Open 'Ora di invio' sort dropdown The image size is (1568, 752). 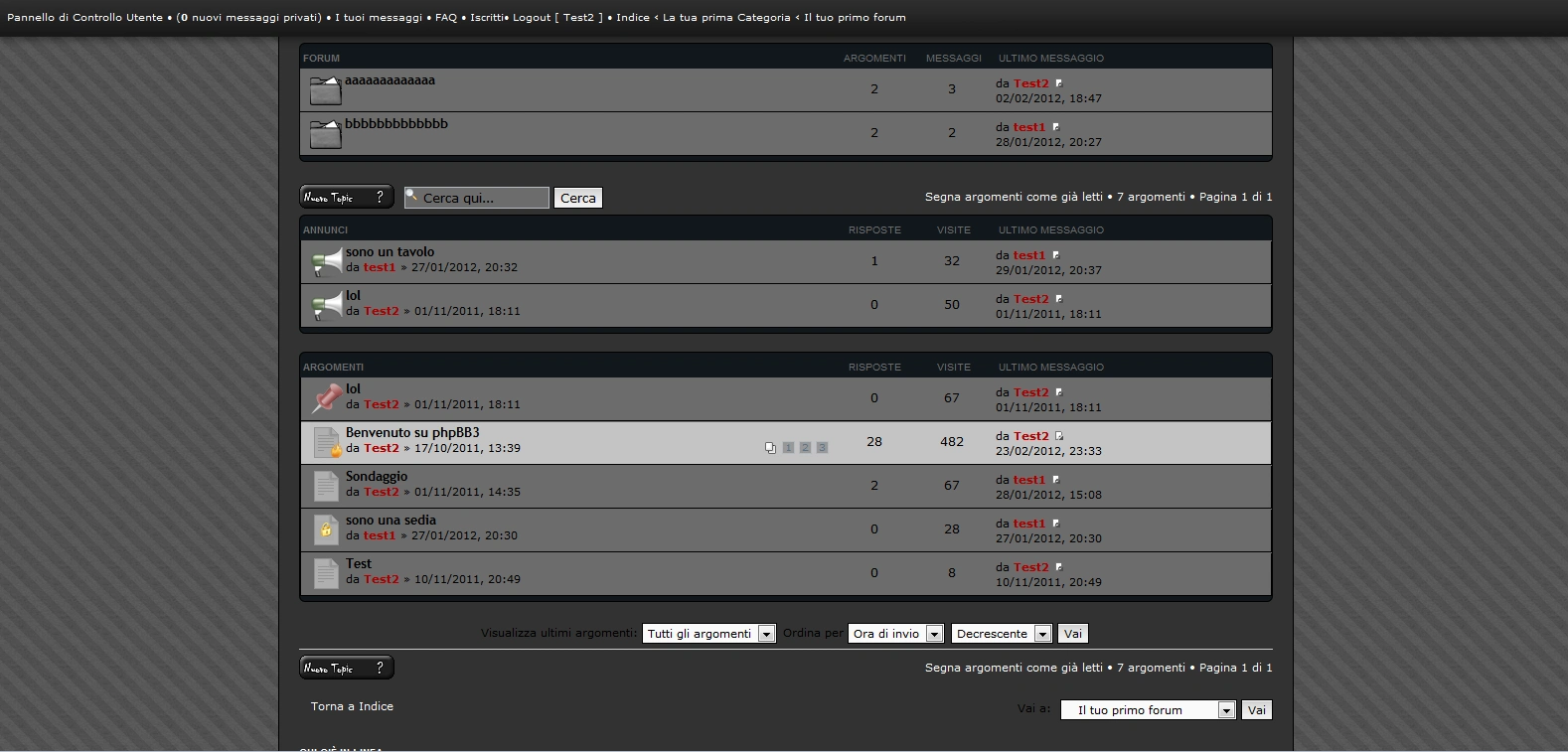pos(896,634)
